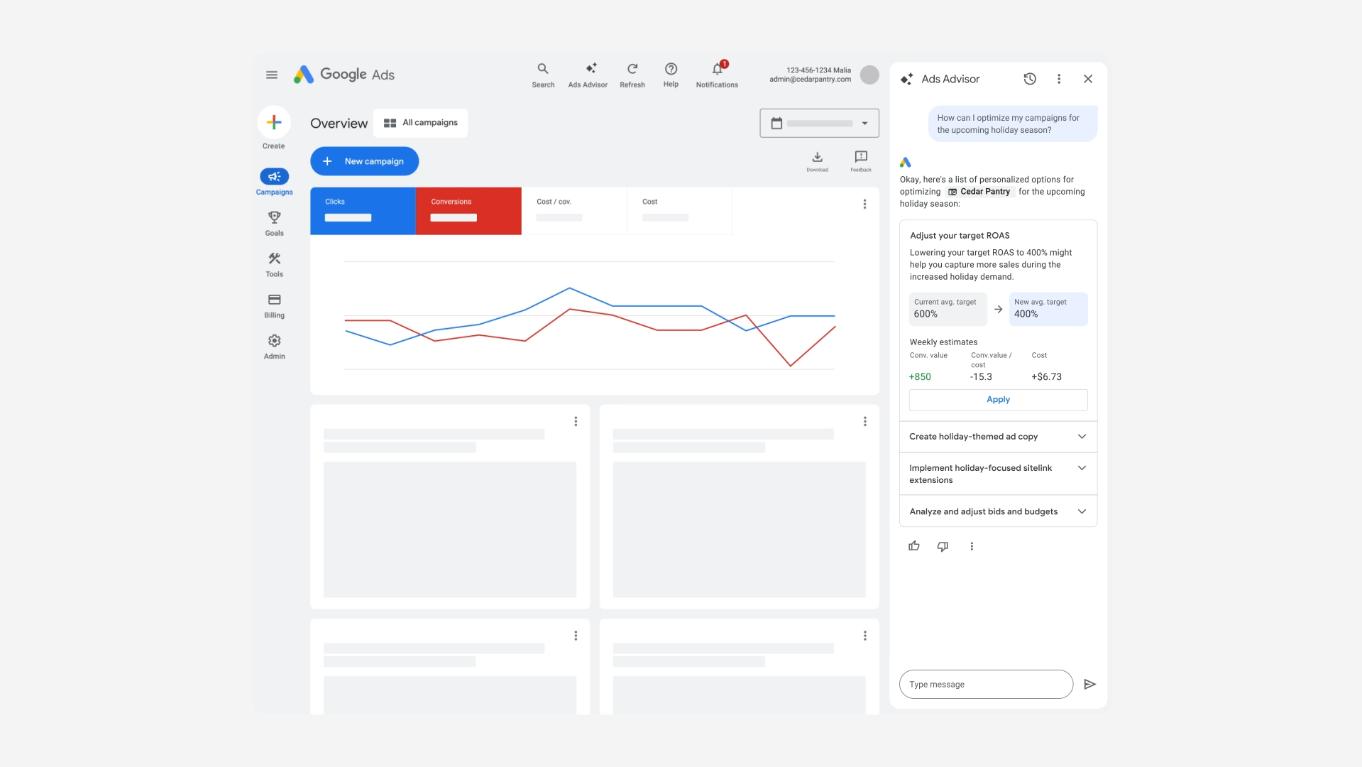Open Billing from the sidebar
Image resolution: width=1362 pixels, height=767 pixels.
point(274,305)
